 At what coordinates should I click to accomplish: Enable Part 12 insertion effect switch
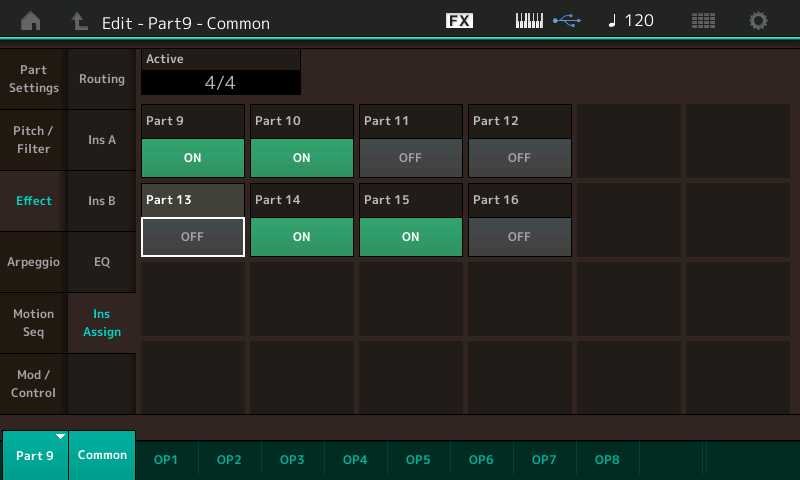pyautogui.click(x=519, y=157)
